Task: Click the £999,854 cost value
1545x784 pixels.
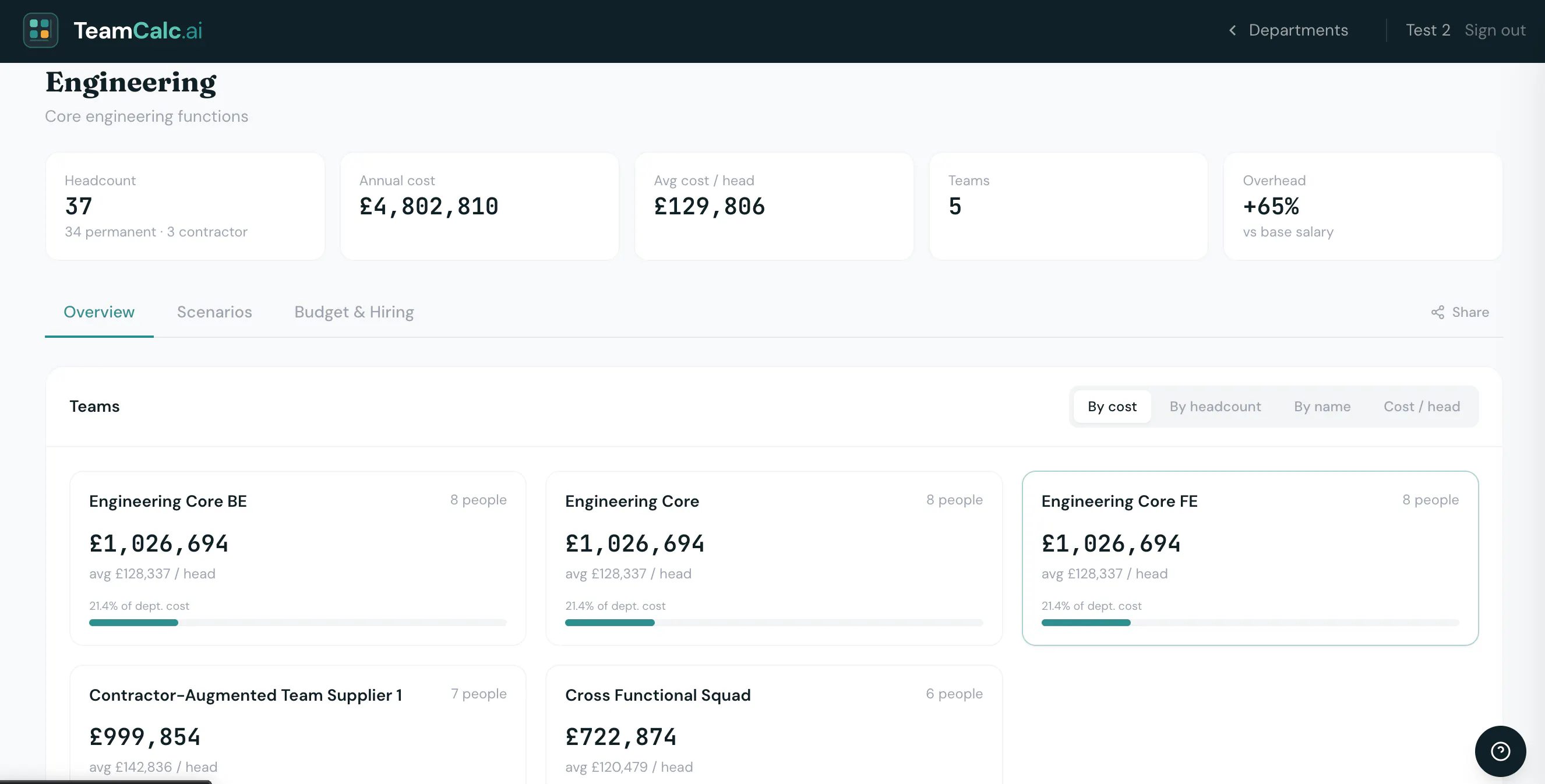Action: click(144, 737)
